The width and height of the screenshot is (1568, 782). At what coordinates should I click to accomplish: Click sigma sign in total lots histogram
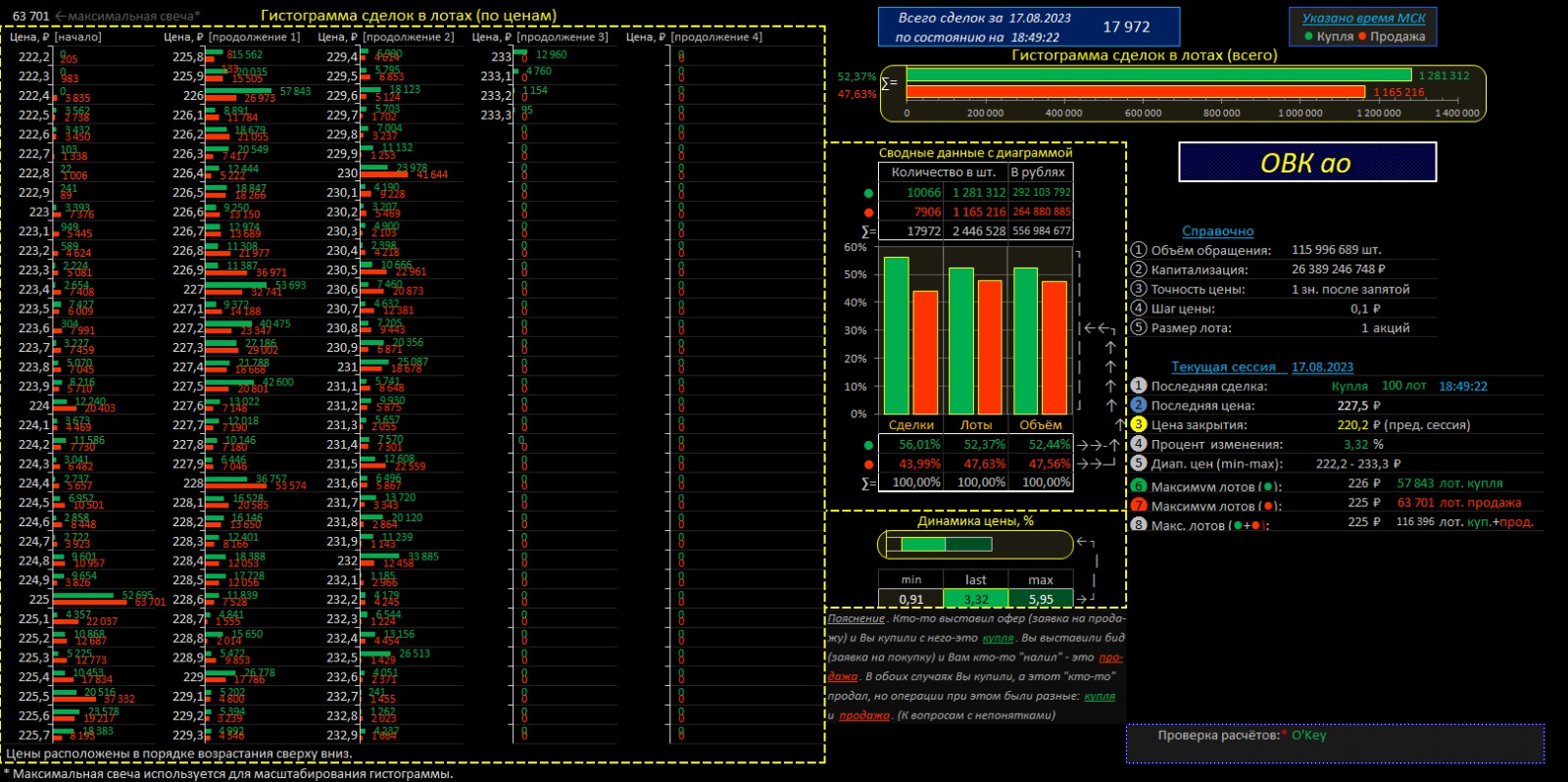click(x=890, y=83)
